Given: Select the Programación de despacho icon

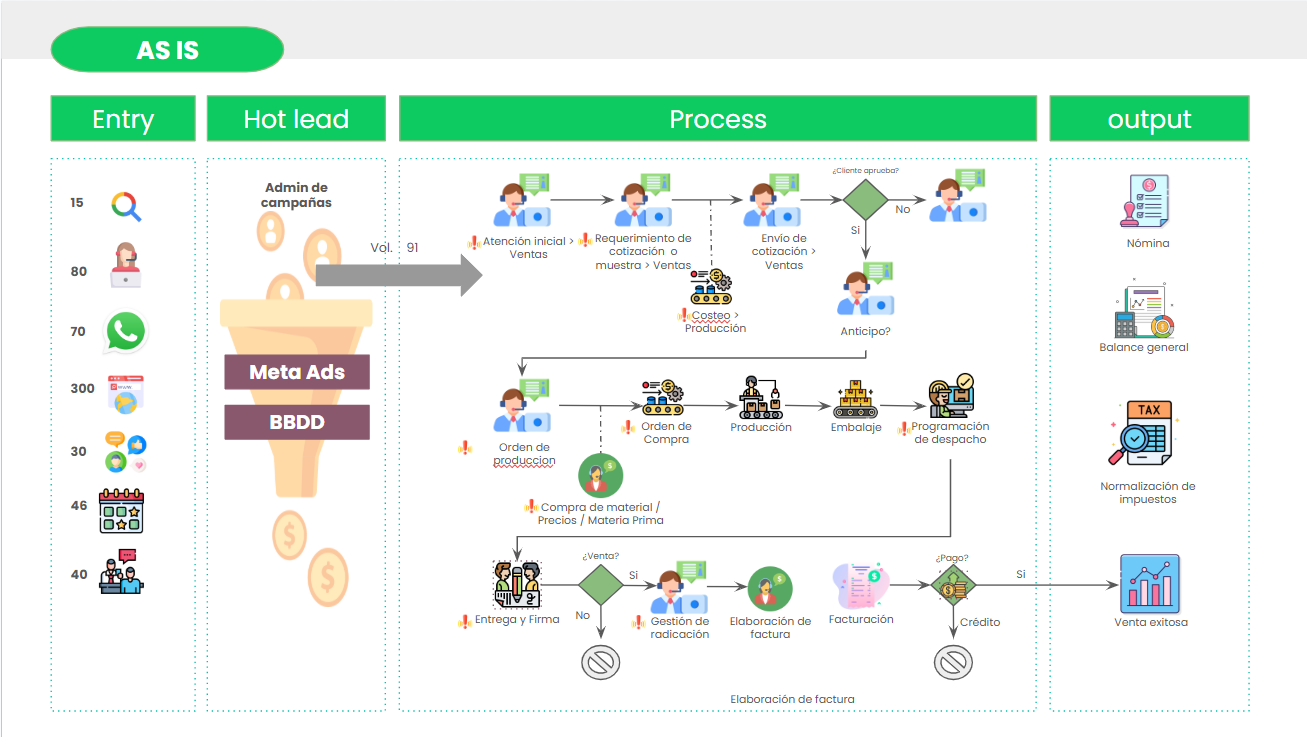Looking at the screenshot, I should tap(950, 396).
